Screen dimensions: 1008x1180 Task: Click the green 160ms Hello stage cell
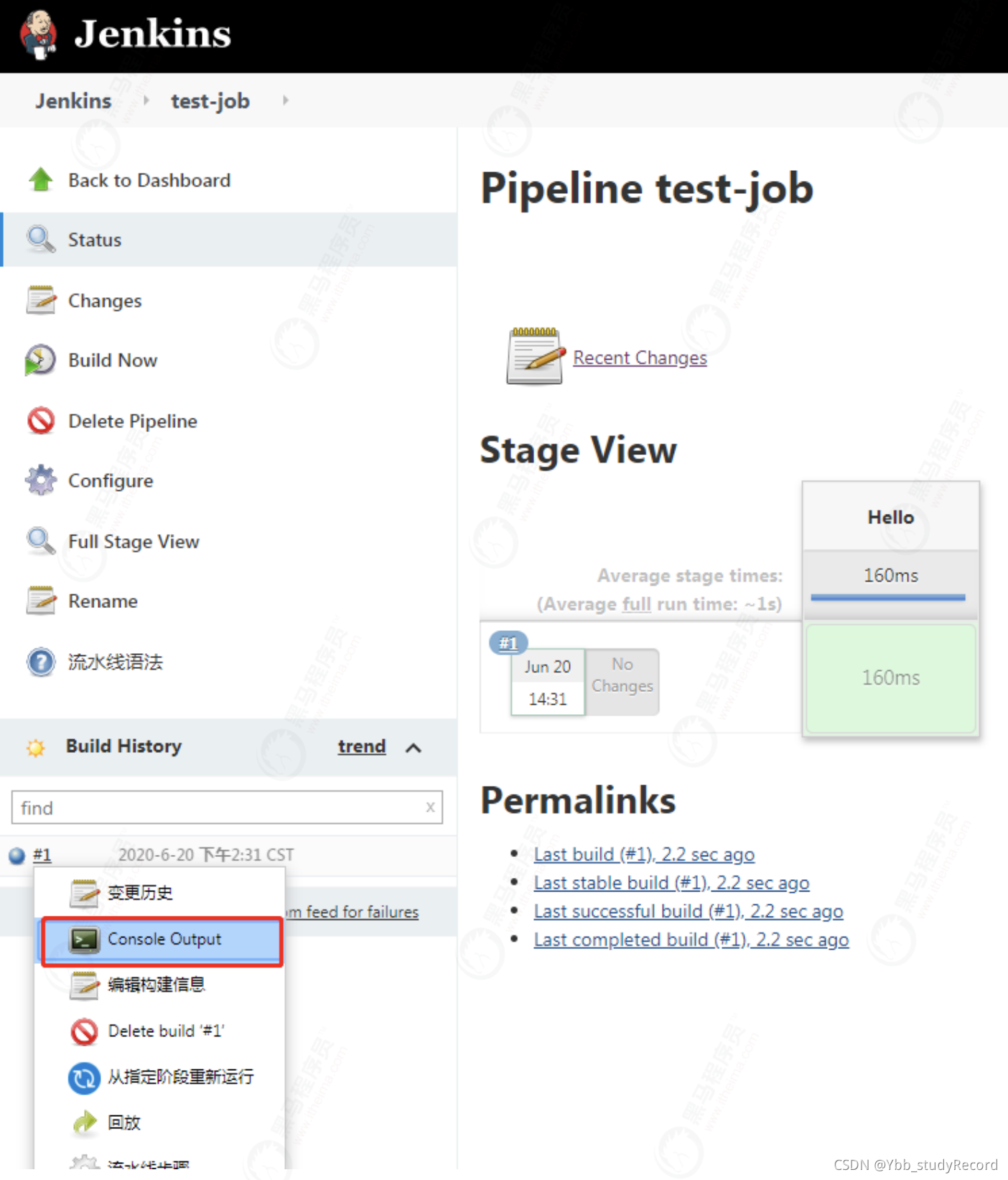pos(890,678)
